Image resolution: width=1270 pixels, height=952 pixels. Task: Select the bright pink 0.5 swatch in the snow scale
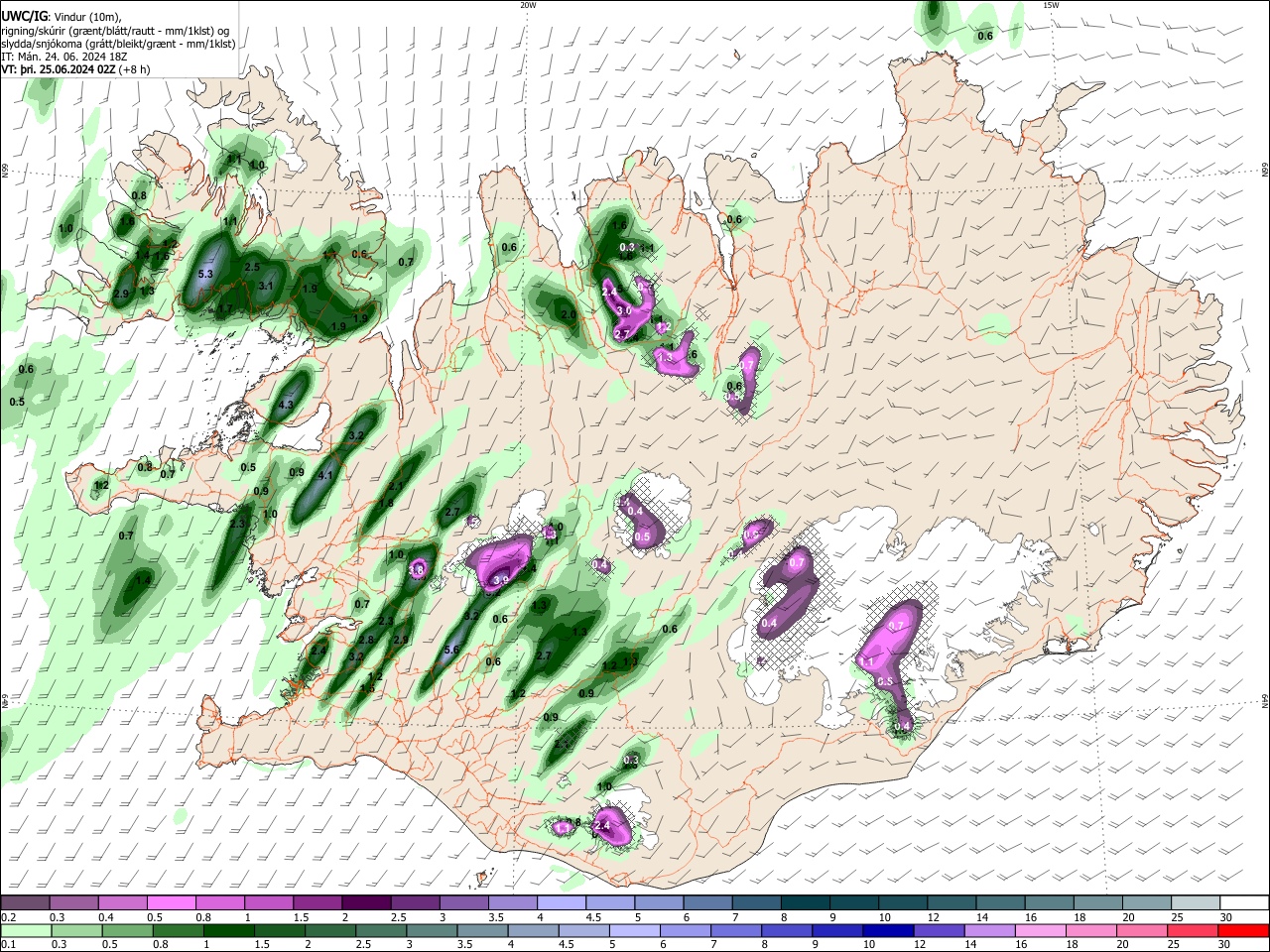[x=171, y=903]
